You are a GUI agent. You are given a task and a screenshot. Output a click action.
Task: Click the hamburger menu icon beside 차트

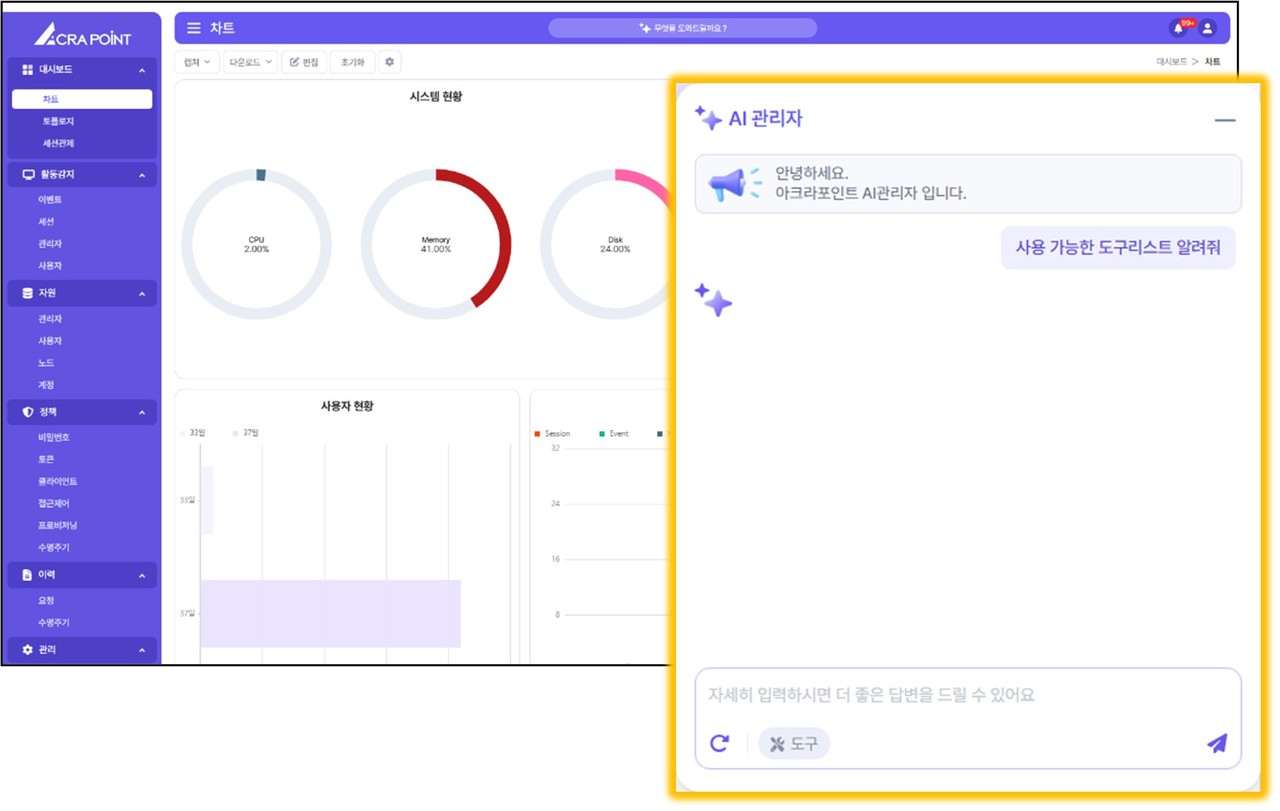coord(194,28)
